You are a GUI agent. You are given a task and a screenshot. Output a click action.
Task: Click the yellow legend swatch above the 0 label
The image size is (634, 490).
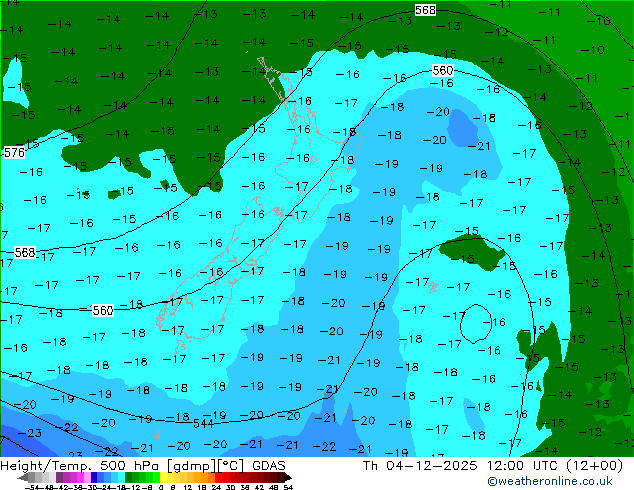pyautogui.click(x=163, y=477)
